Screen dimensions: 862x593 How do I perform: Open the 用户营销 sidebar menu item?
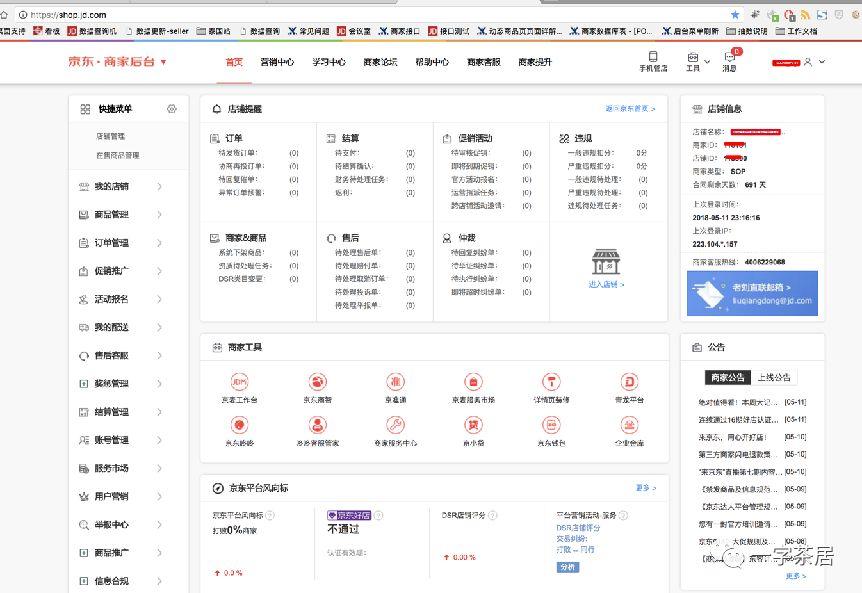pyautogui.click(x=121, y=496)
